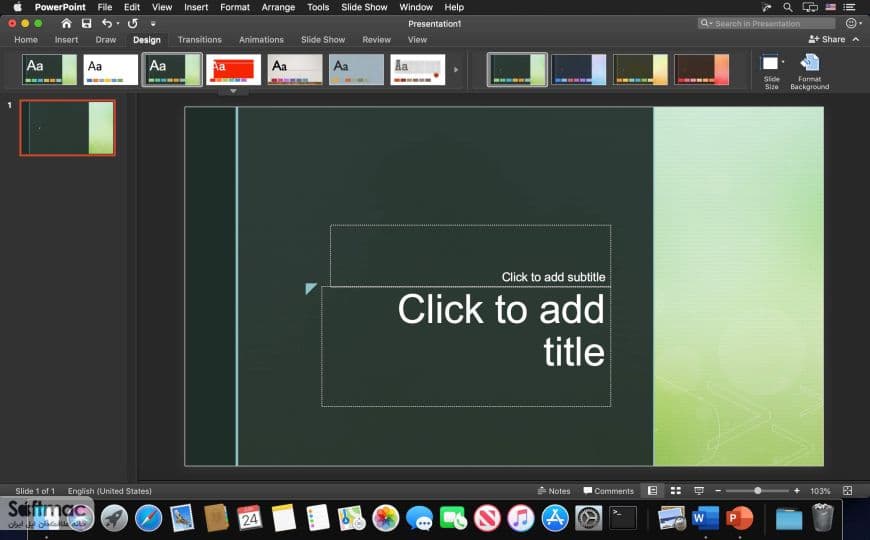This screenshot has width=870, height=540.
Task: Show more themes with gallery arrow
Action: coord(456,70)
